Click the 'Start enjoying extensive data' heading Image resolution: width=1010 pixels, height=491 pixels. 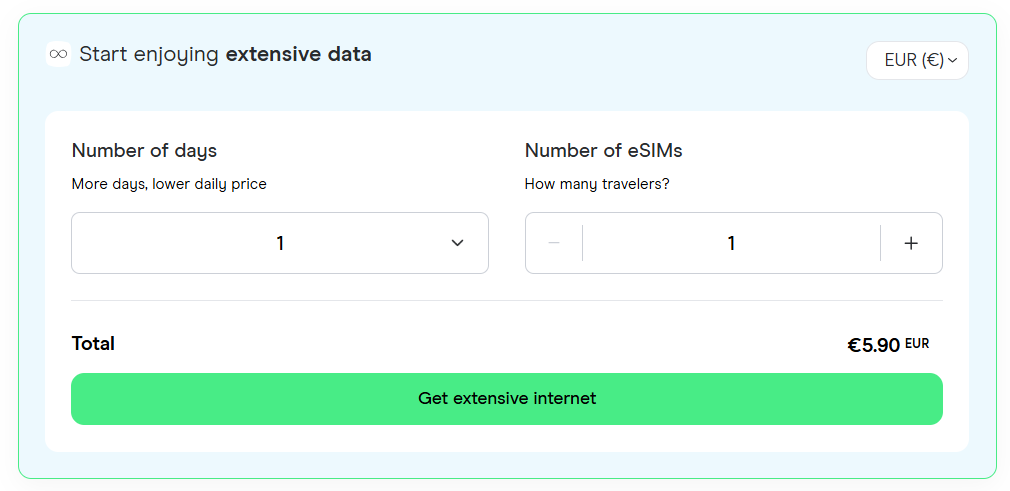click(225, 54)
